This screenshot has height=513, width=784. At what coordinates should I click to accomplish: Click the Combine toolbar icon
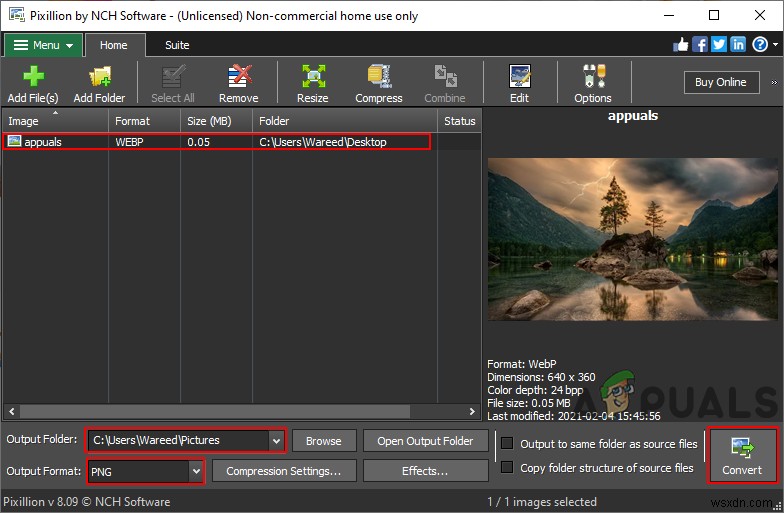click(x=445, y=76)
